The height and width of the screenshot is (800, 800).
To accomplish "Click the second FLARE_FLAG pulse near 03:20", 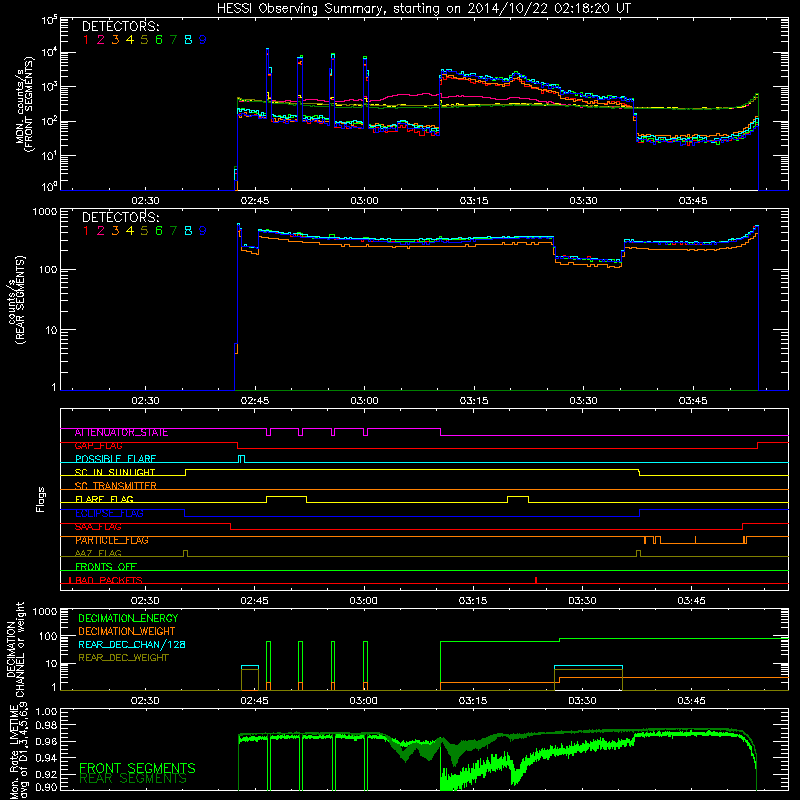I will click(518, 499).
